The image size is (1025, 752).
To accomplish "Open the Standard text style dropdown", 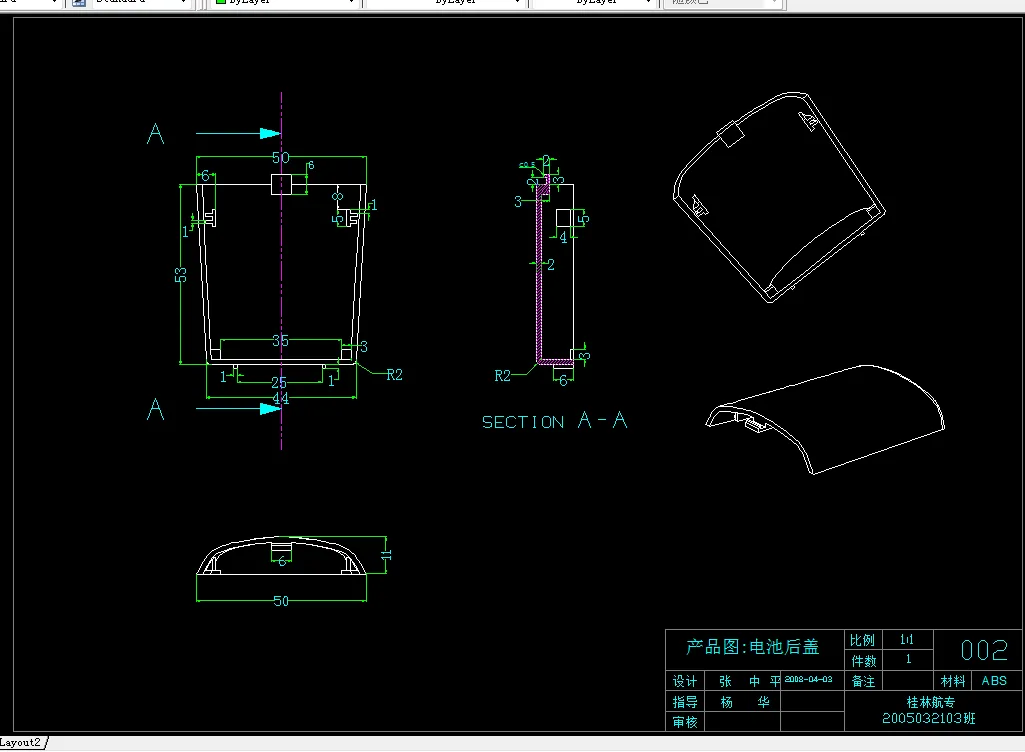I will (184, 4).
